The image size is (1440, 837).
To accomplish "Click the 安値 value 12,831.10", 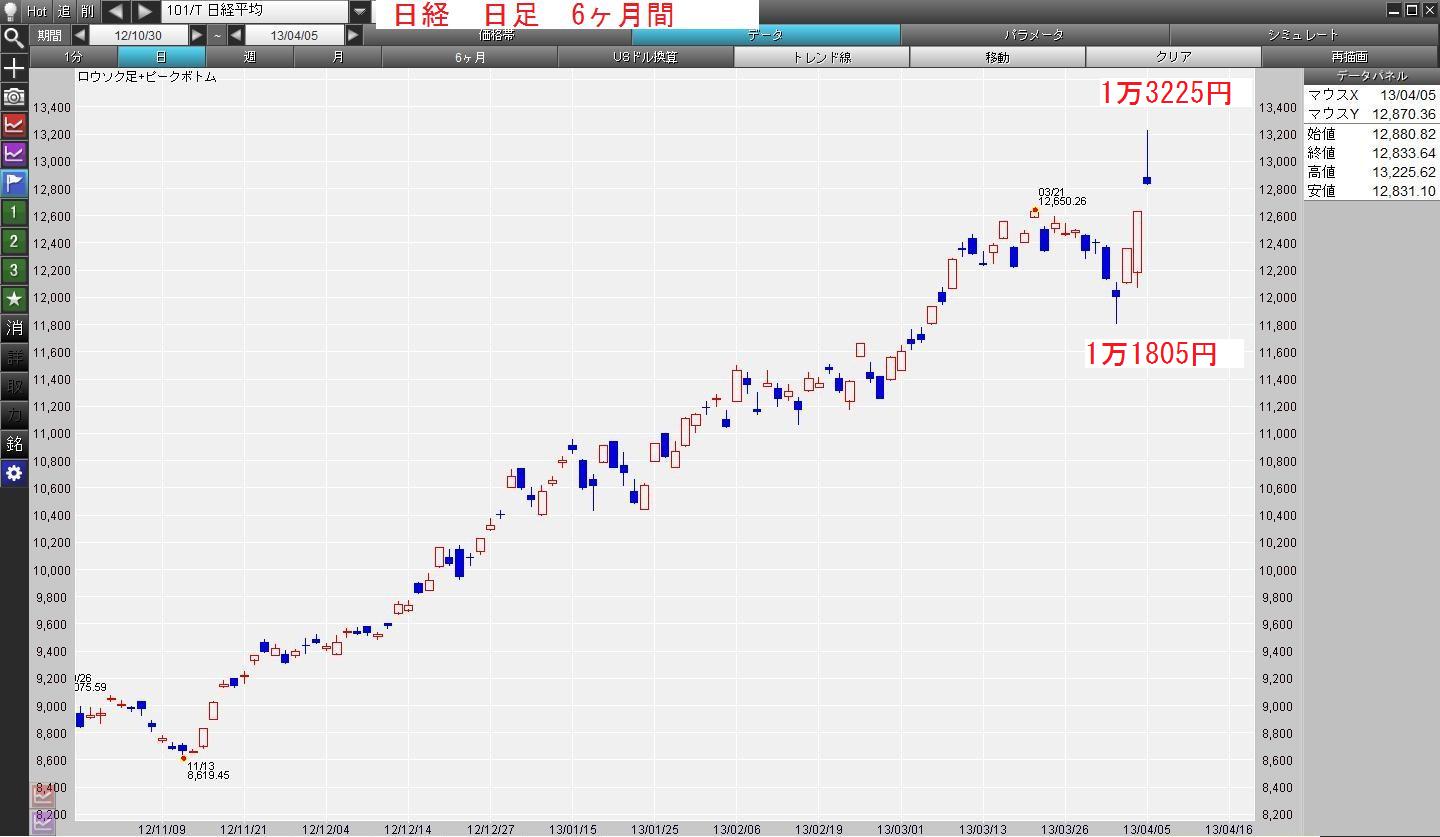I will (1403, 190).
